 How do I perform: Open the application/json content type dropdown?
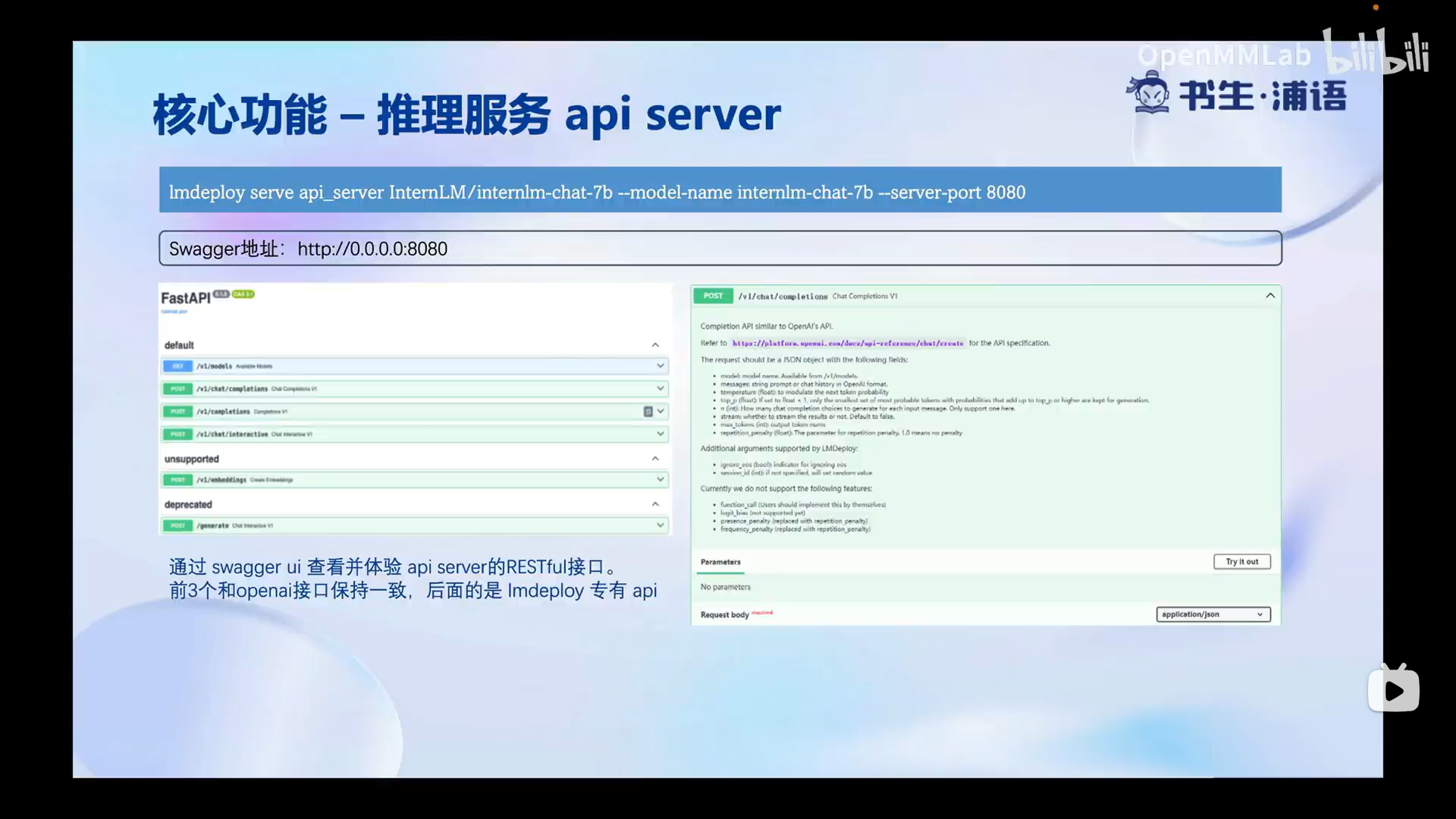click(1213, 614)
